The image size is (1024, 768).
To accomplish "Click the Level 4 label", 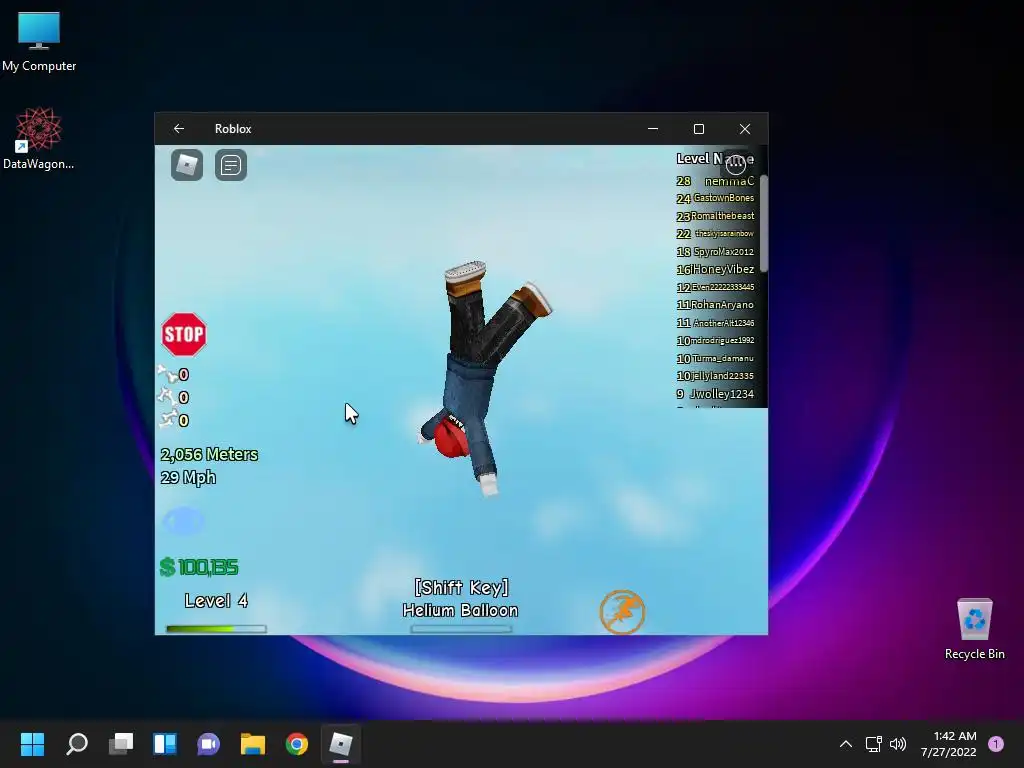I will (x=216, y=601).
